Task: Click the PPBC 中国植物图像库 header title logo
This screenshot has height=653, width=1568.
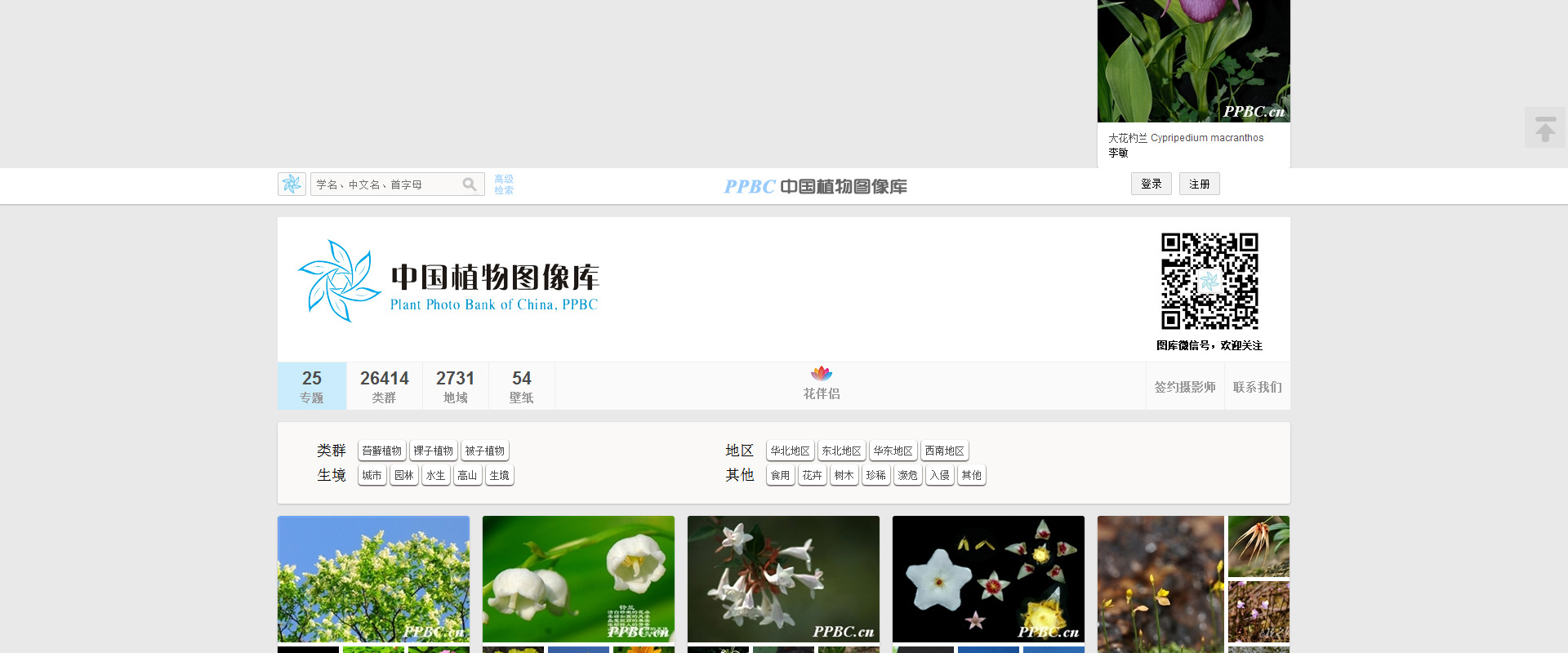Action: (815, 187)
